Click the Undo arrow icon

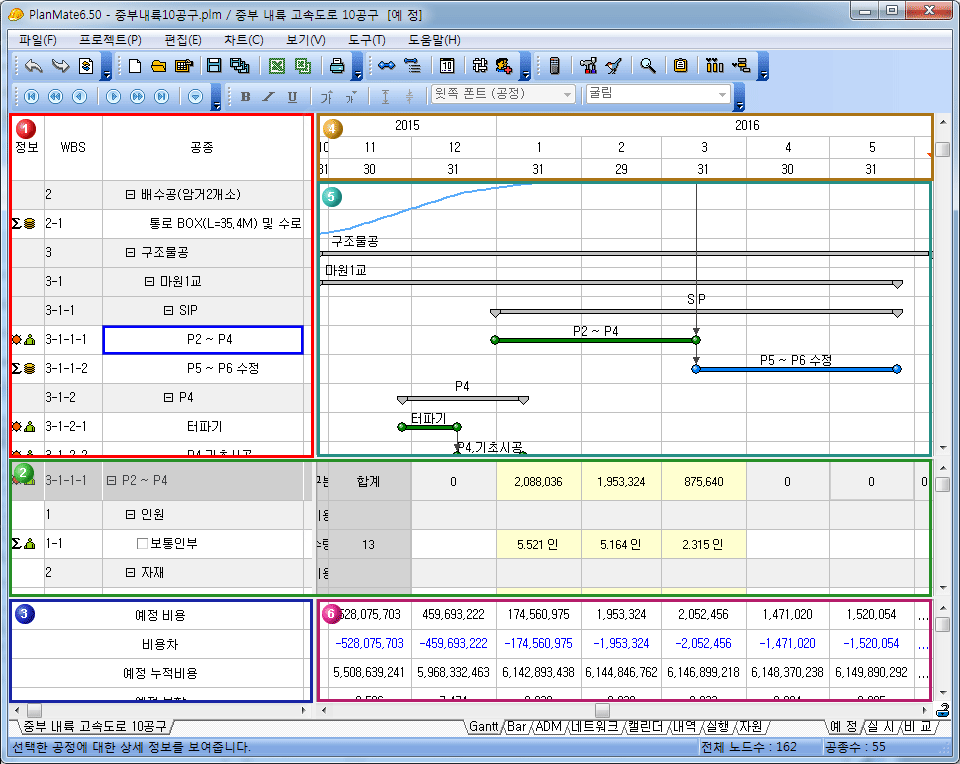point(33,66)
